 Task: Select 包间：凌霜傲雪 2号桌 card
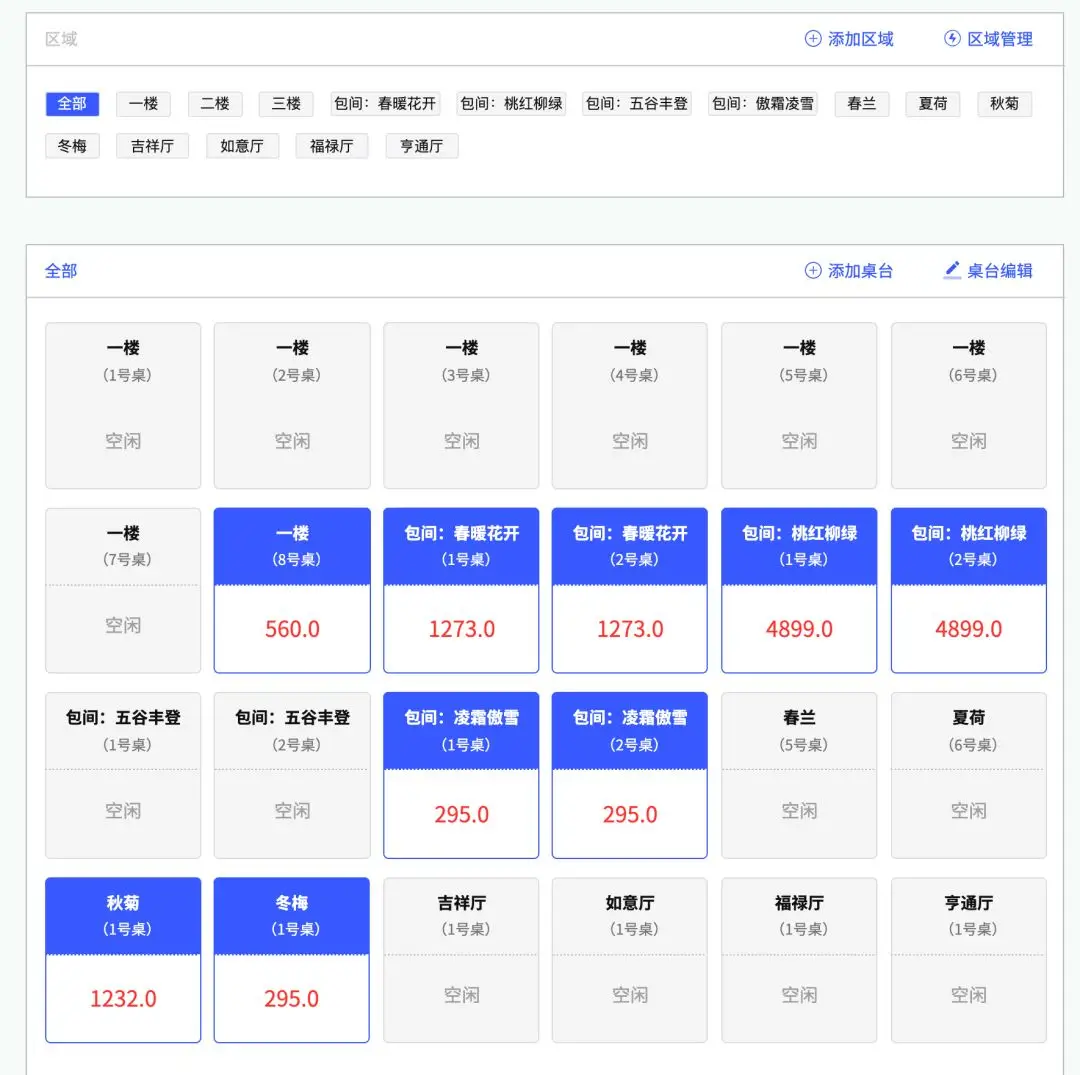tap(630, 775)
